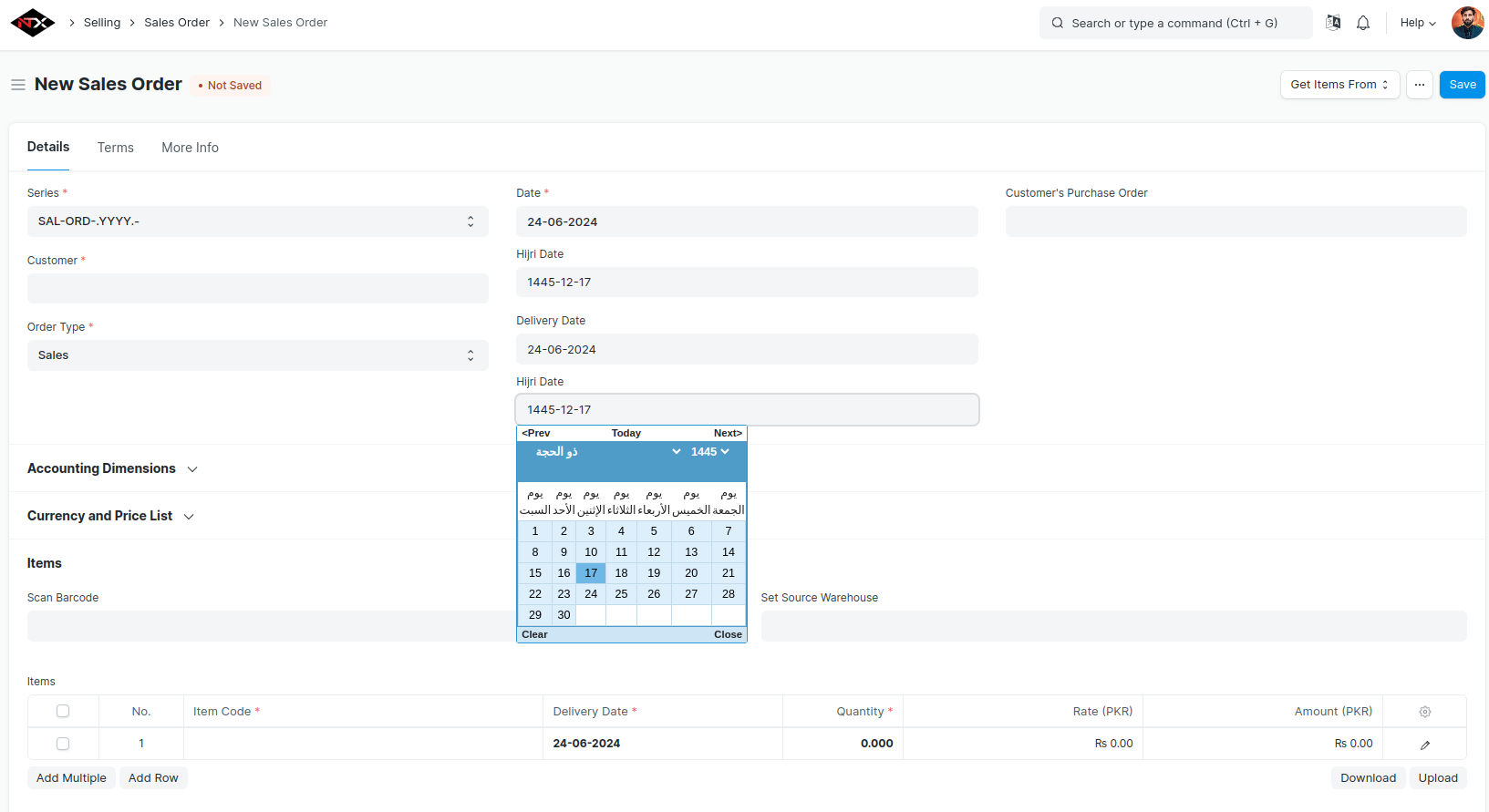Click the Hijri Date field under Delivery Date

tap(747, 410)
